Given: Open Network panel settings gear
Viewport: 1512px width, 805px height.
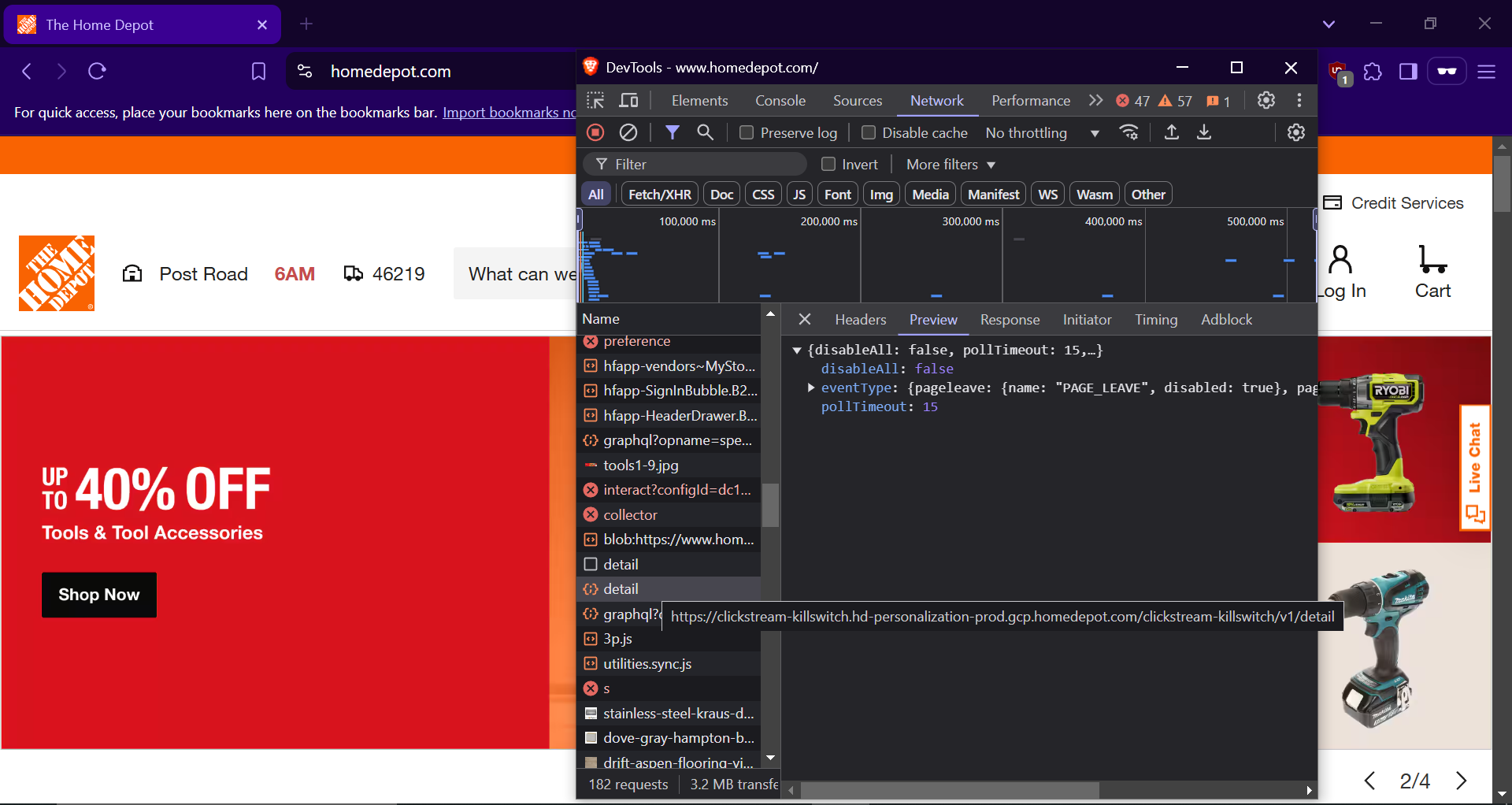Looking at the screenshot, I should (1296, 132).
